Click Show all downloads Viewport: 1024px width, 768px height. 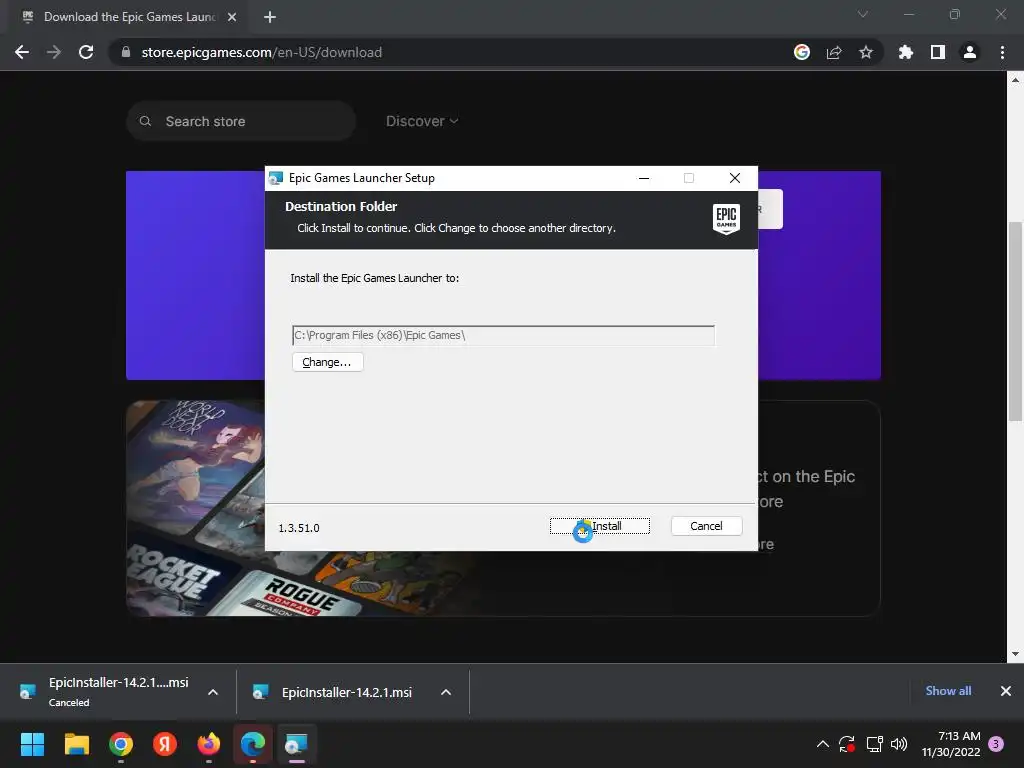[x=948, y=691]
